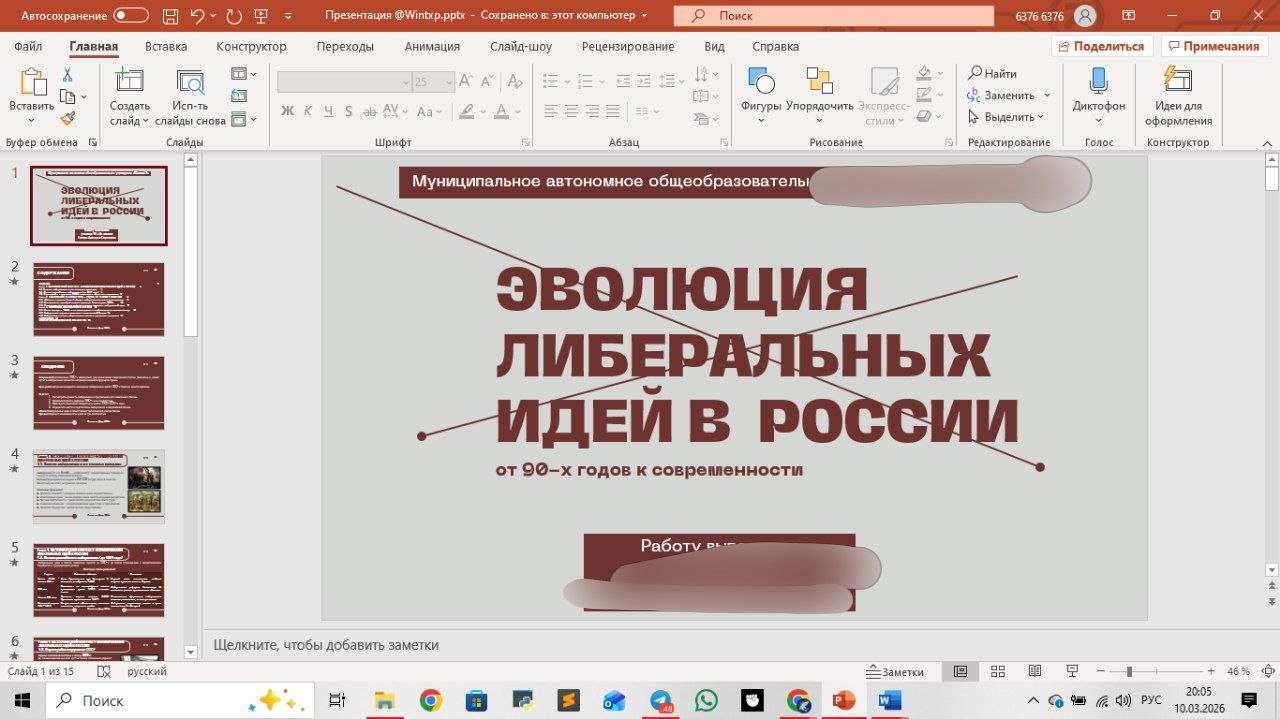The image size is (1280, 719).
Task: Click the Диктофон microphone icon
Action: [x=1098, y=82]
